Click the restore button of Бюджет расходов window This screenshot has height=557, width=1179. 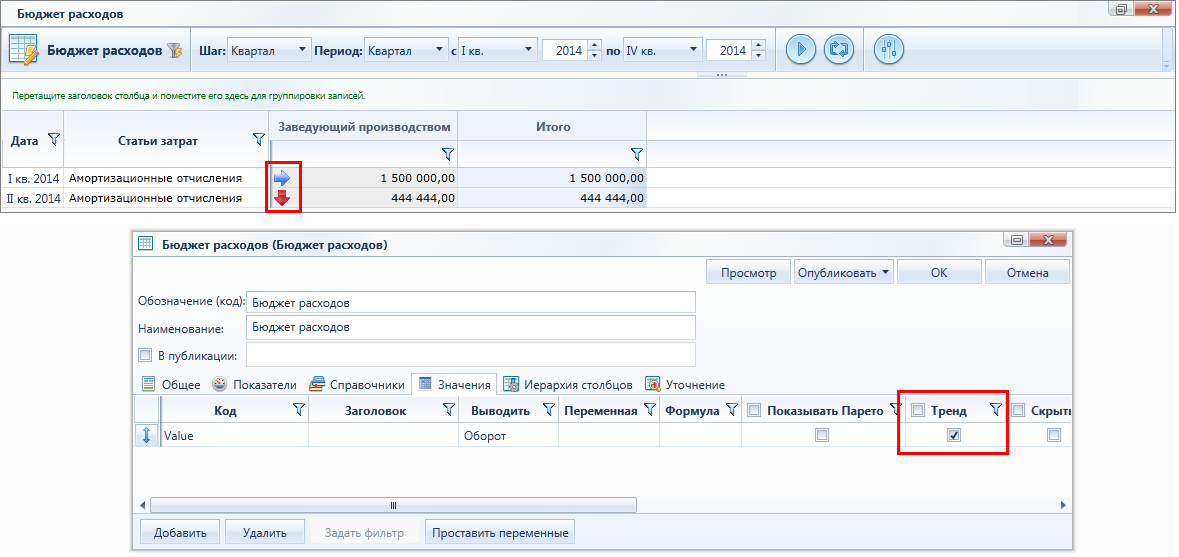1122,9
